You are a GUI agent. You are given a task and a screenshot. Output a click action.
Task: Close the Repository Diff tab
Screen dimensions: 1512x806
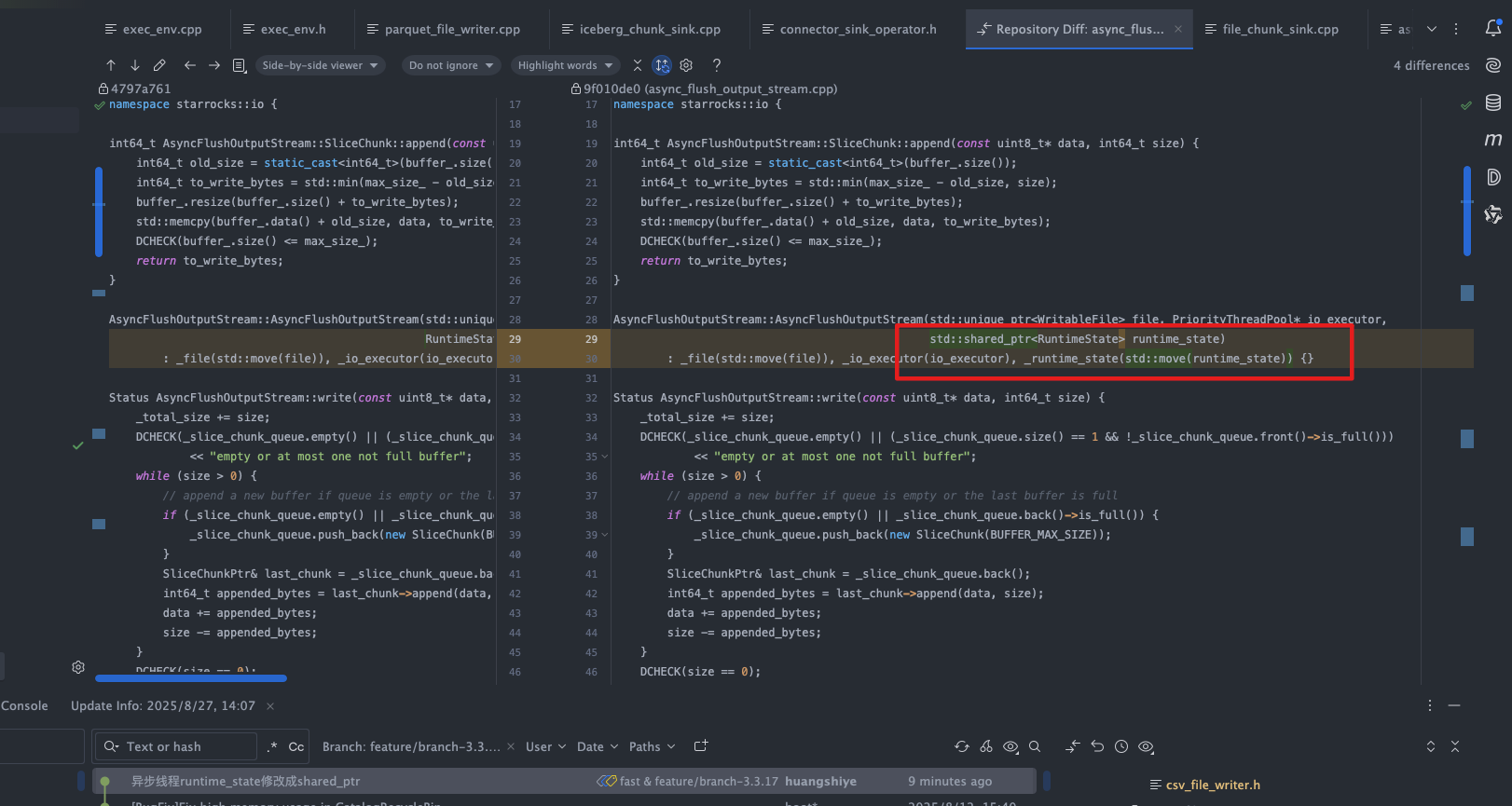point(1178,29)
